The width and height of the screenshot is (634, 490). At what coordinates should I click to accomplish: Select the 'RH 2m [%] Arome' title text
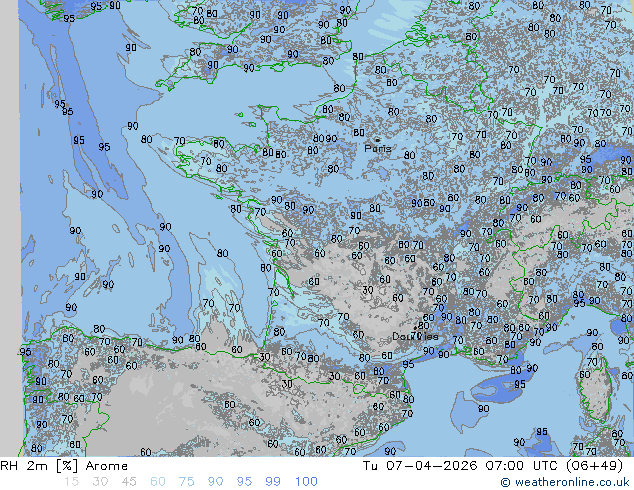click(x=64, y=466)
